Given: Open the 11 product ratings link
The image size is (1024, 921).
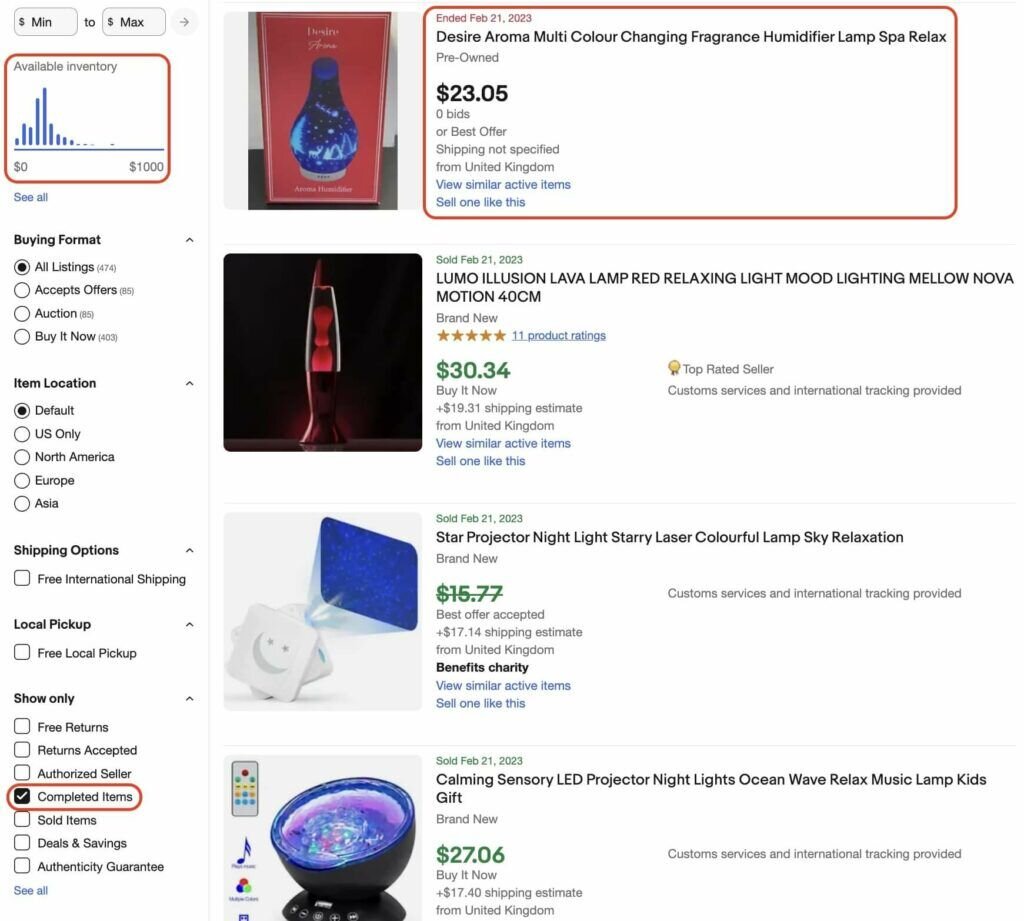Looking at the screenshot, I should [557, 335].
